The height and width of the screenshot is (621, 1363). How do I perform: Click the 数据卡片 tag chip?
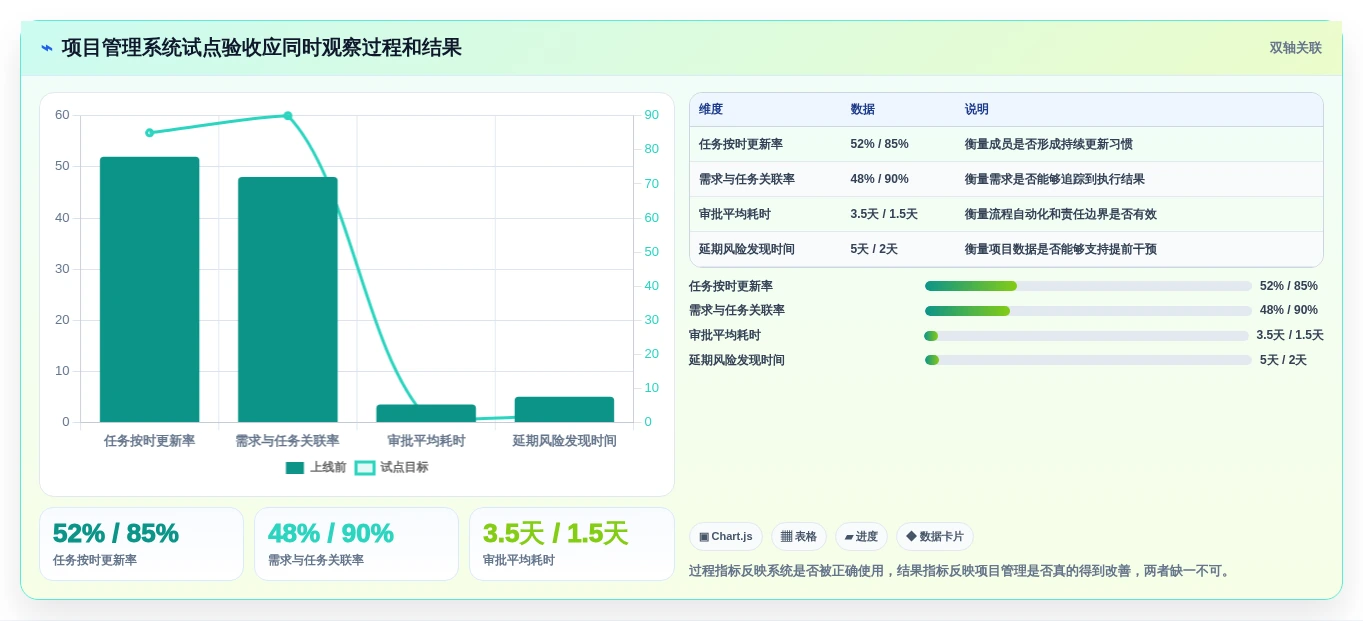click(935, 537)
